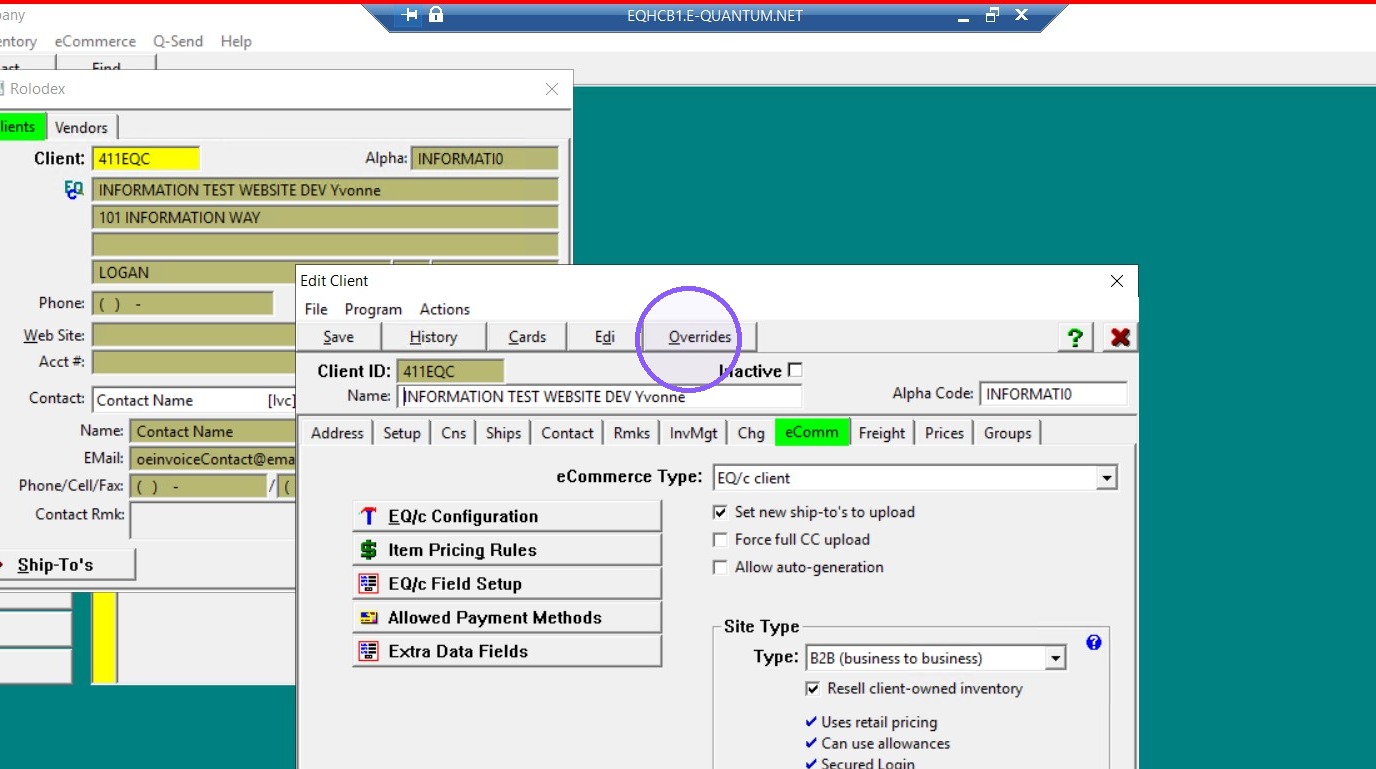This screenshot has height=769, width=1376.
Task: Switch to the Address tab
Action: (337, 433)
